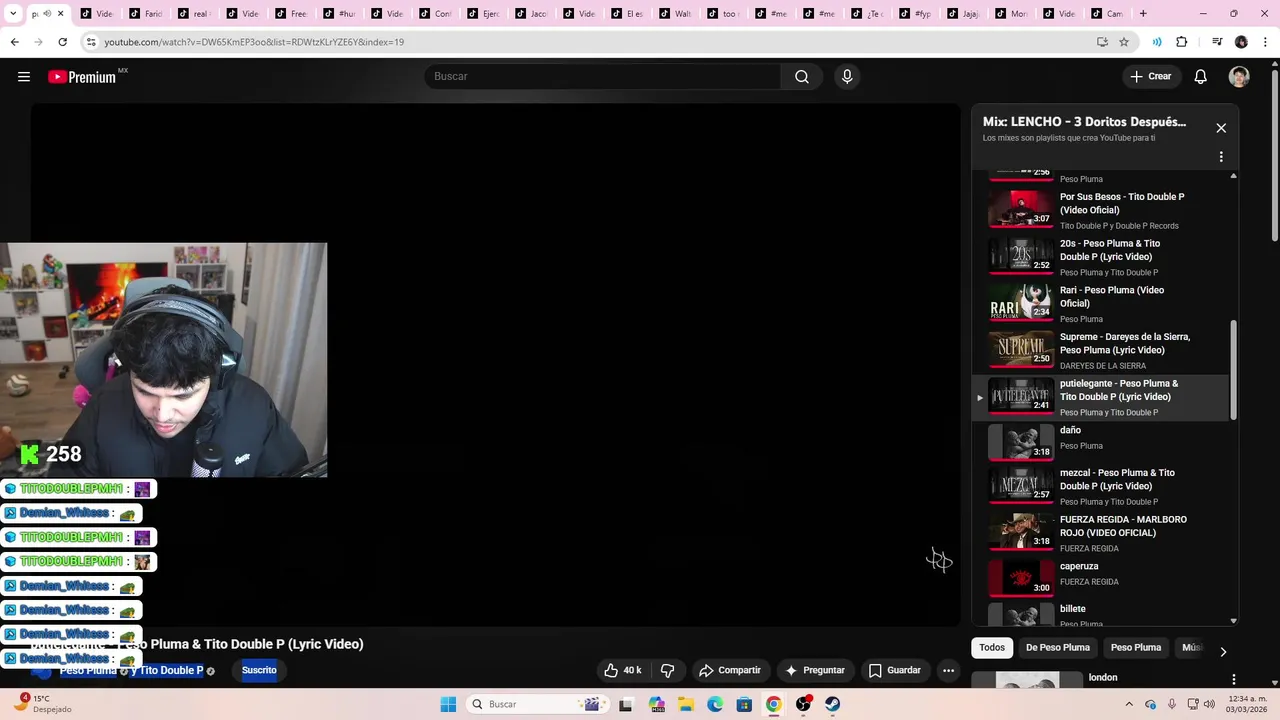Play billete playlist item
1280x720 pixels.
click(1100, 613)
